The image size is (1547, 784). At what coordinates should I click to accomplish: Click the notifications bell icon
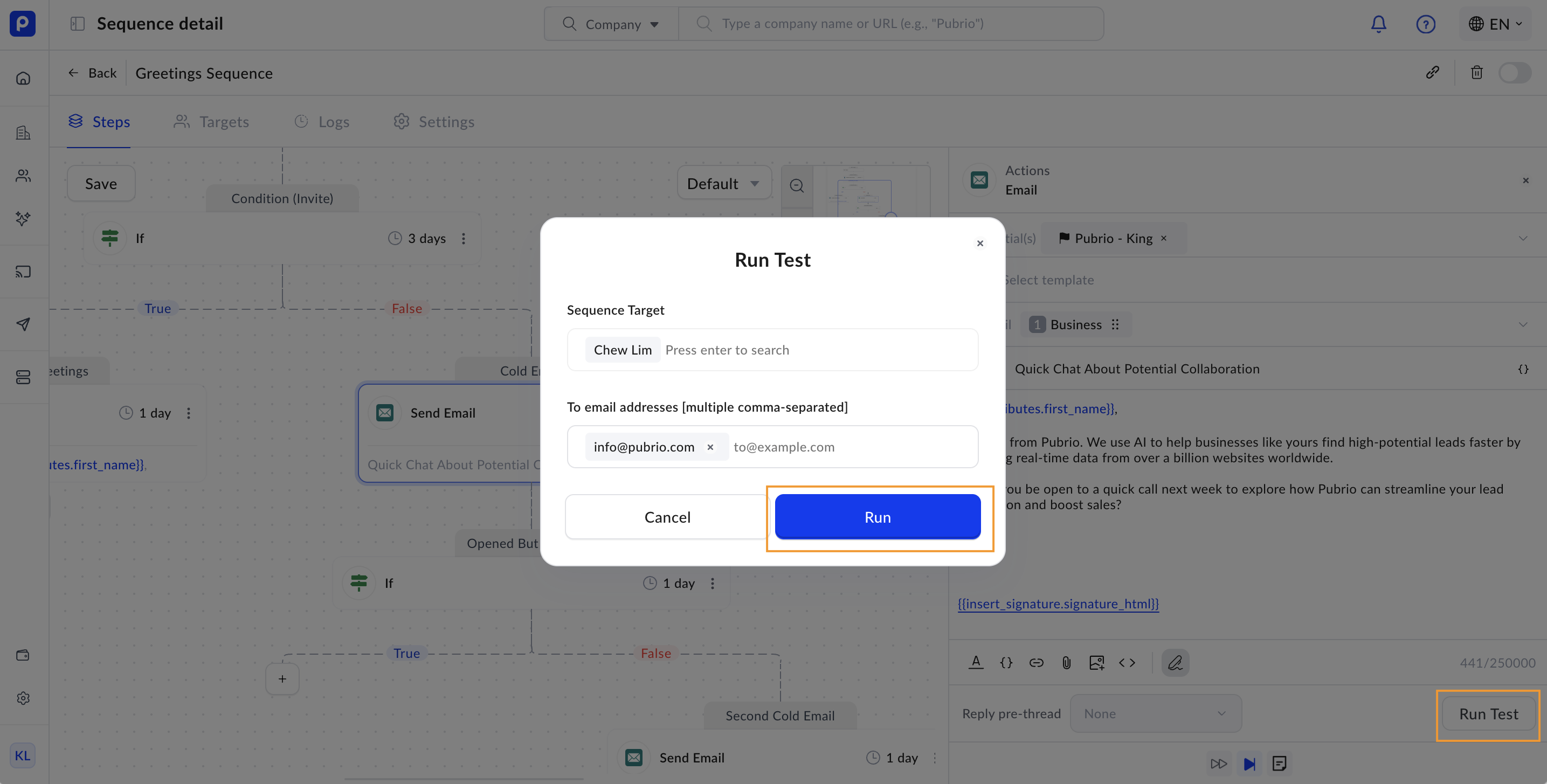pos(1378,24)
